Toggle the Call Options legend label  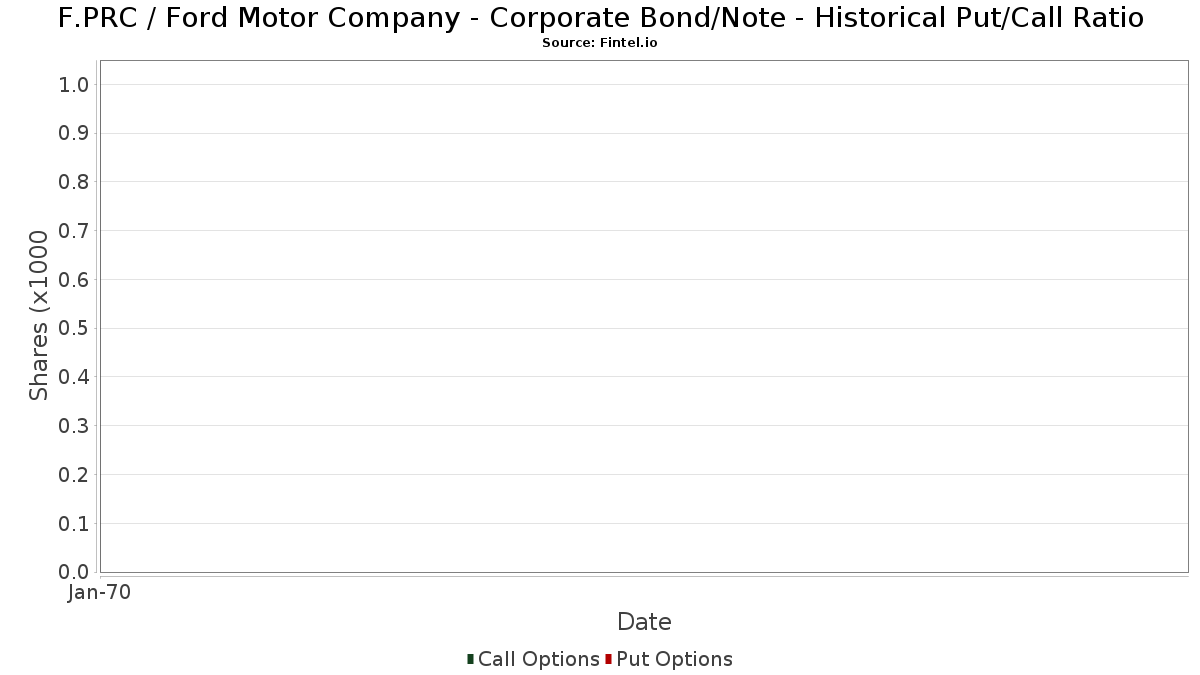(x=539, y=659)
